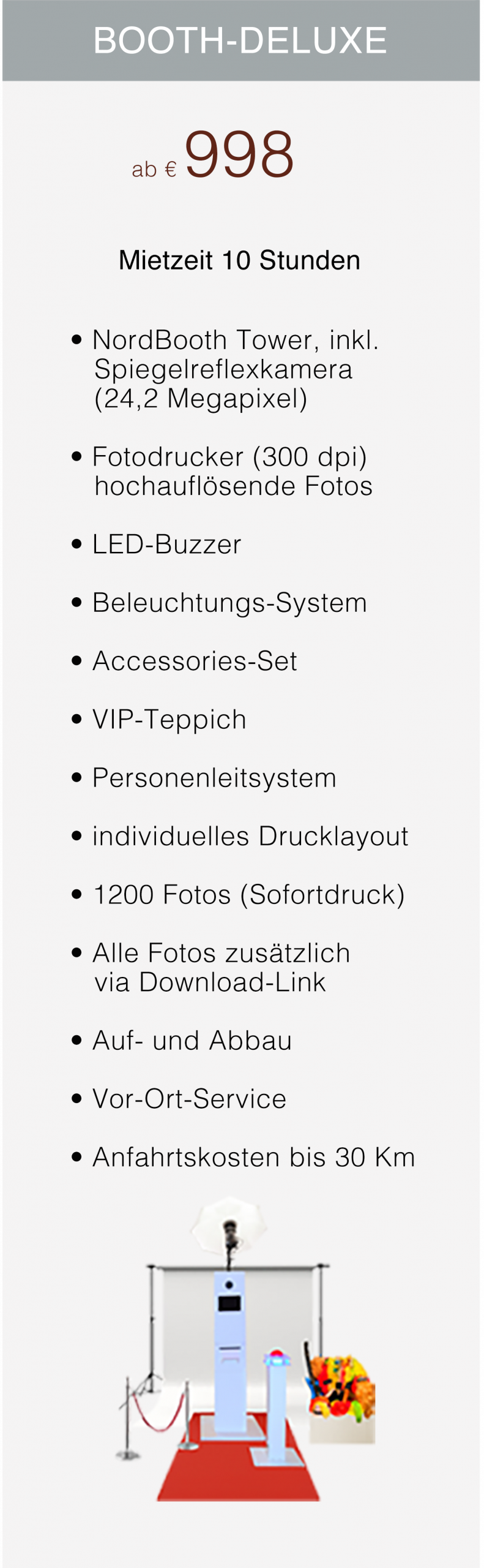The width and height of the screenshot is (484, 1568).
Task: Click the 'ab €' price prefix
Action: [154, 169]
